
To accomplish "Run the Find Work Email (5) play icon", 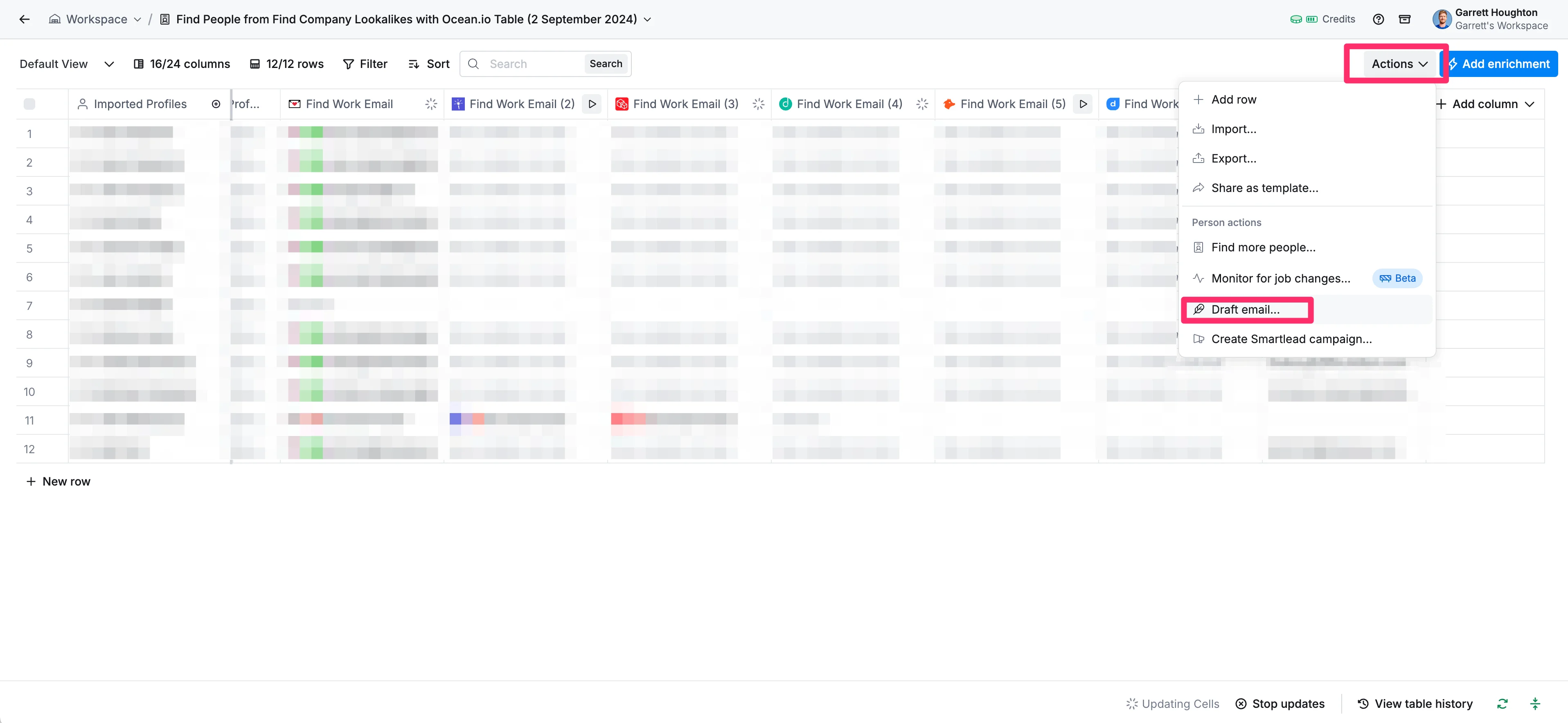I will point(1083,104).
